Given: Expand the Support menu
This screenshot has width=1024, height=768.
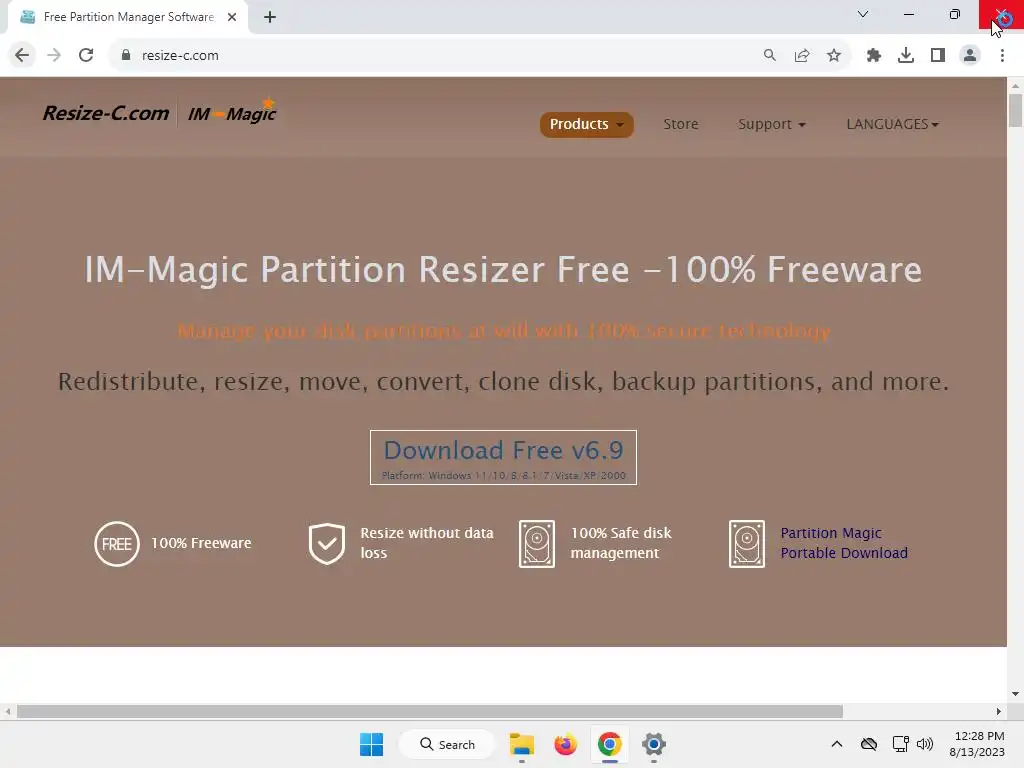Looking at the screenshot, I should [x=771, y=124].
